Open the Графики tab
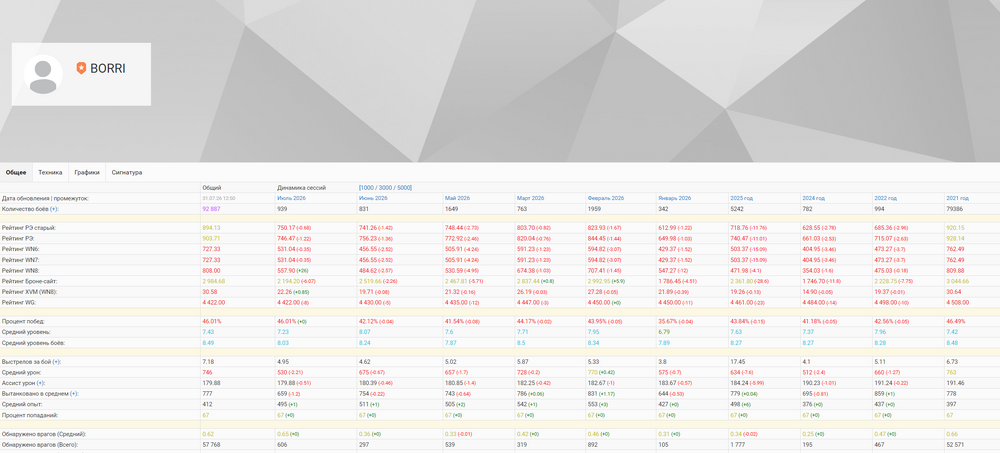The image size is (1000, 453). (87, 172)
